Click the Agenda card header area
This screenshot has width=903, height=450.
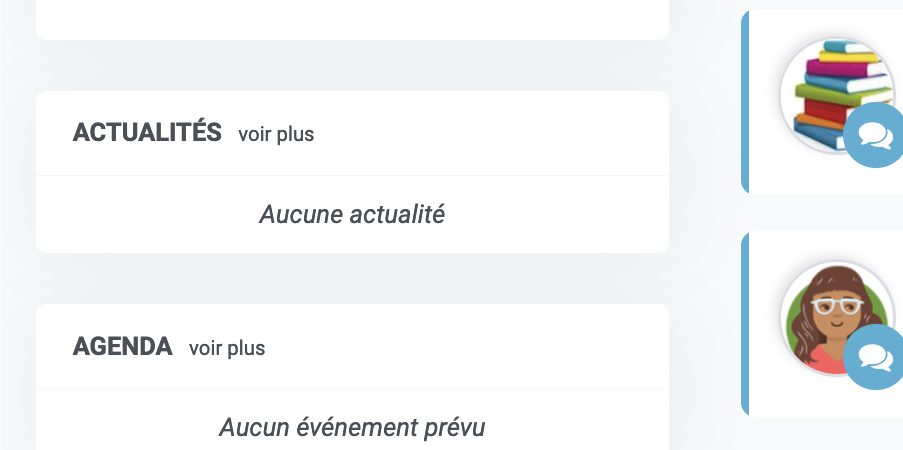461,346
